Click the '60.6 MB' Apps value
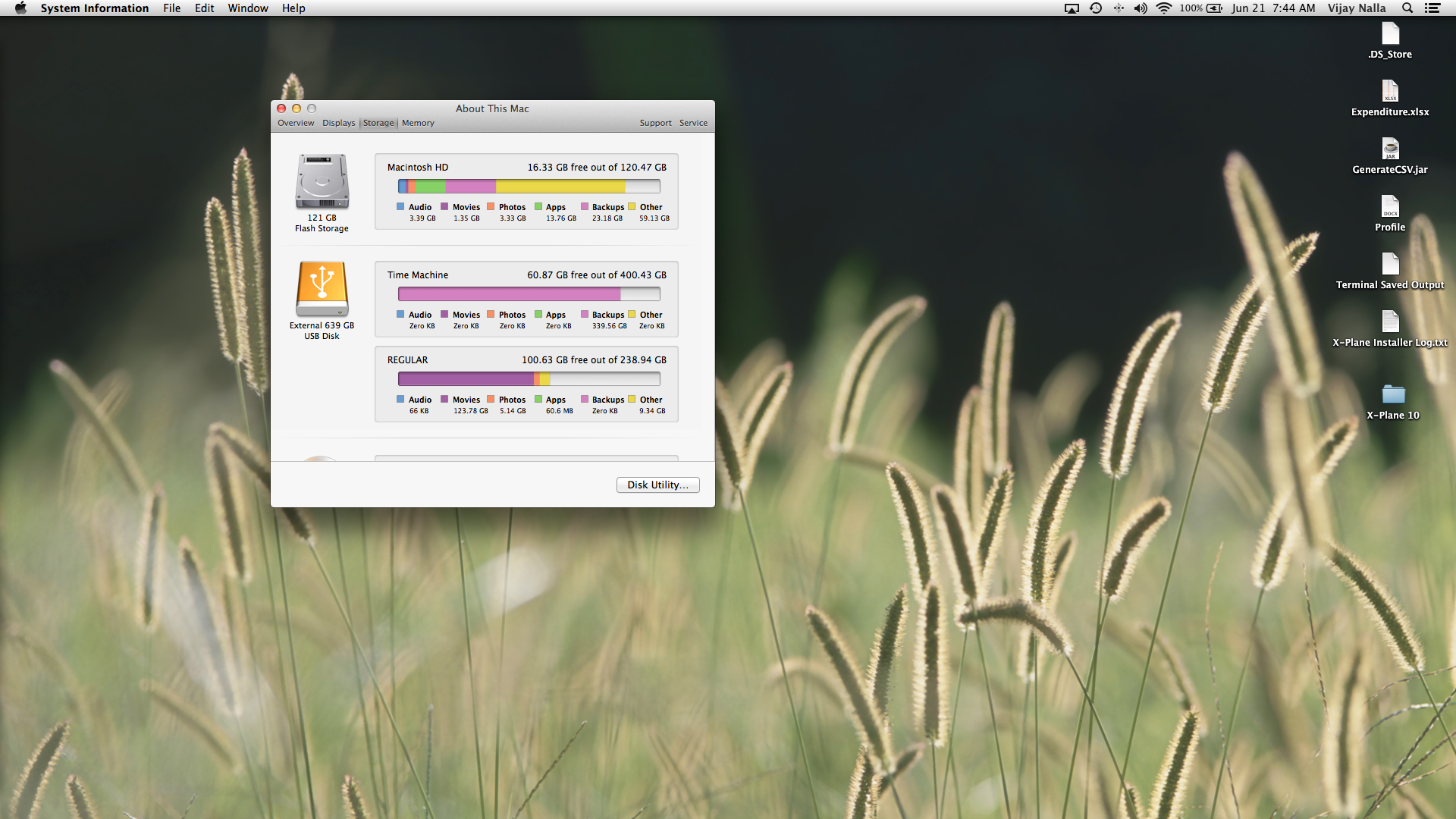1456x819 pixels. 560,411
